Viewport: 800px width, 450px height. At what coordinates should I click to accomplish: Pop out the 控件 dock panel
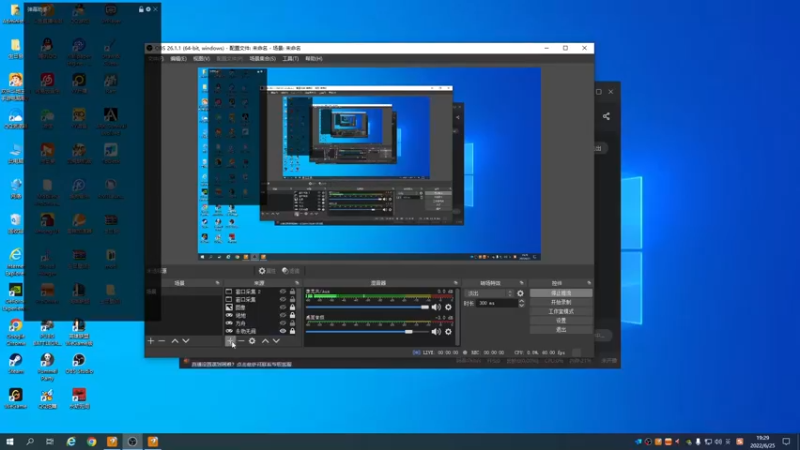click(589, 283)
